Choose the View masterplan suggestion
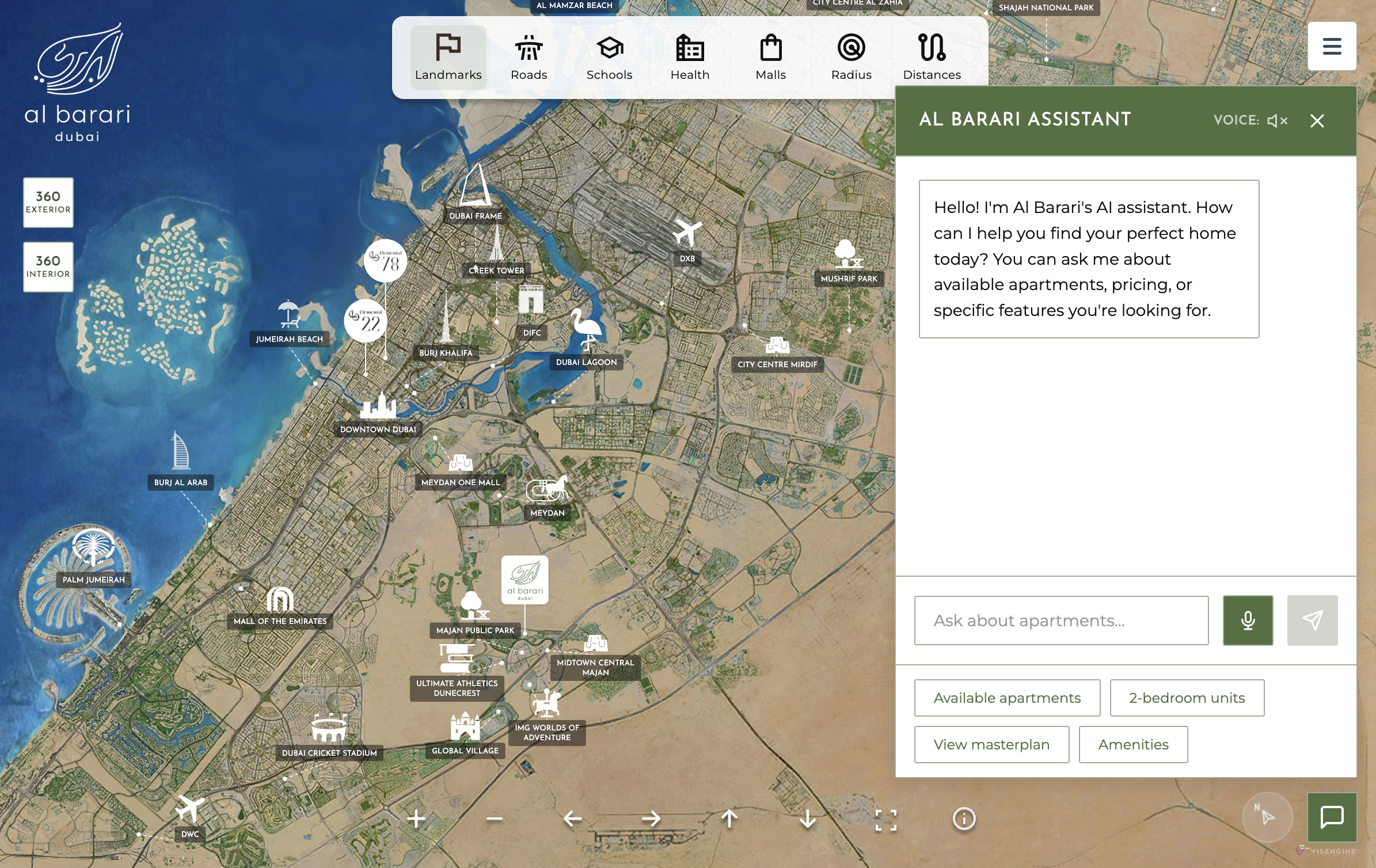 (x=991, y=744)
